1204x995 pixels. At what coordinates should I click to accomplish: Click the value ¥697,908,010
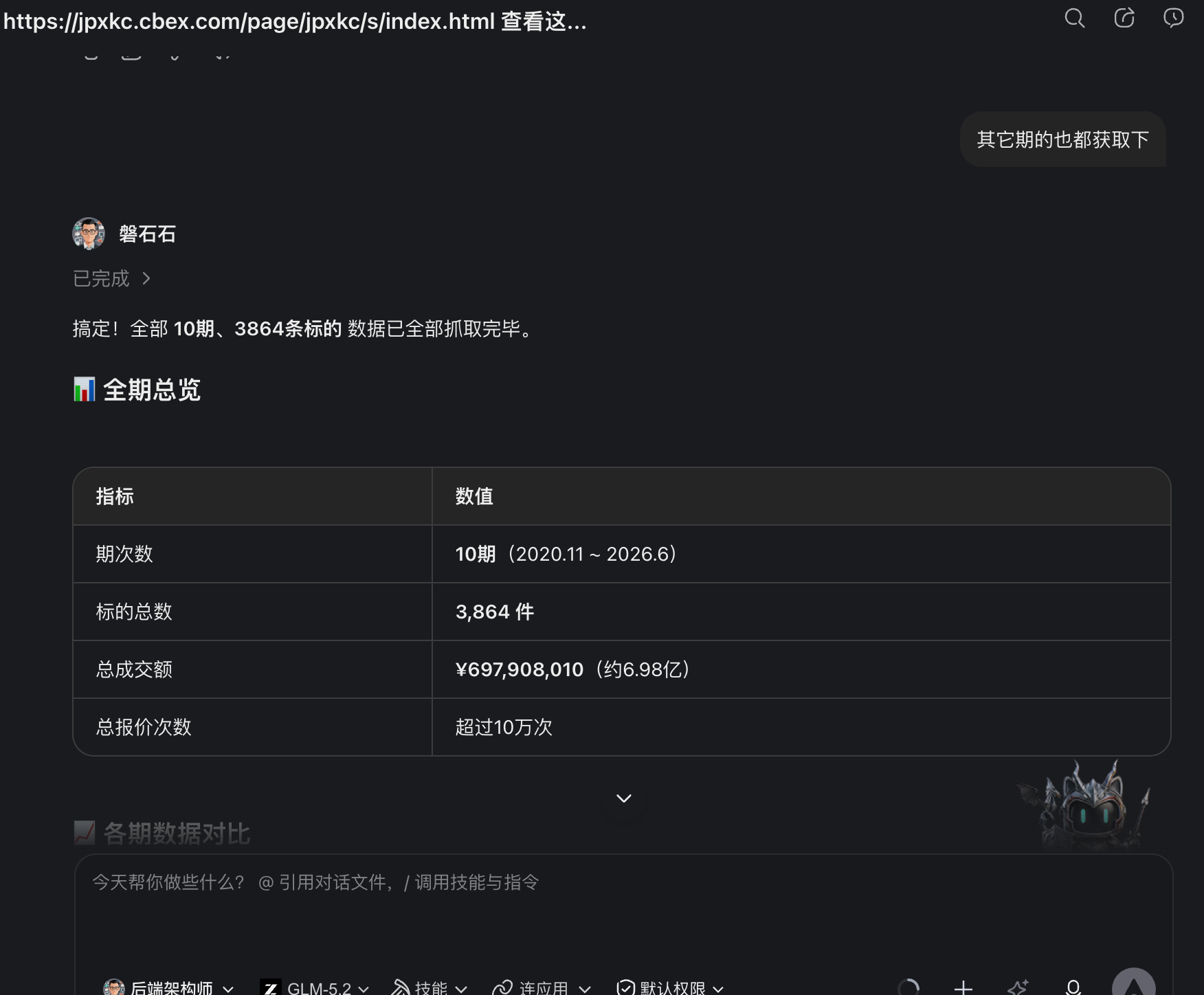pos(520,669)
